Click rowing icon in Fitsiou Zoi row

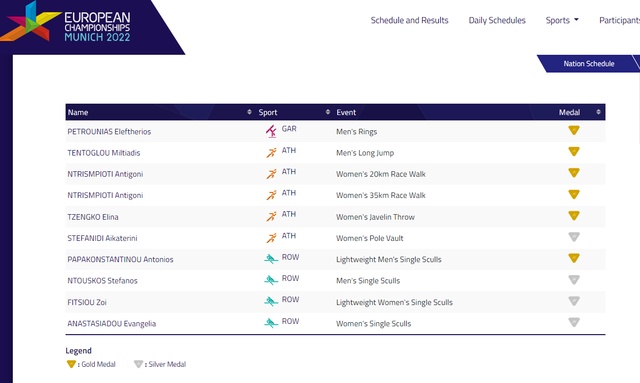[x=271, y=302]
